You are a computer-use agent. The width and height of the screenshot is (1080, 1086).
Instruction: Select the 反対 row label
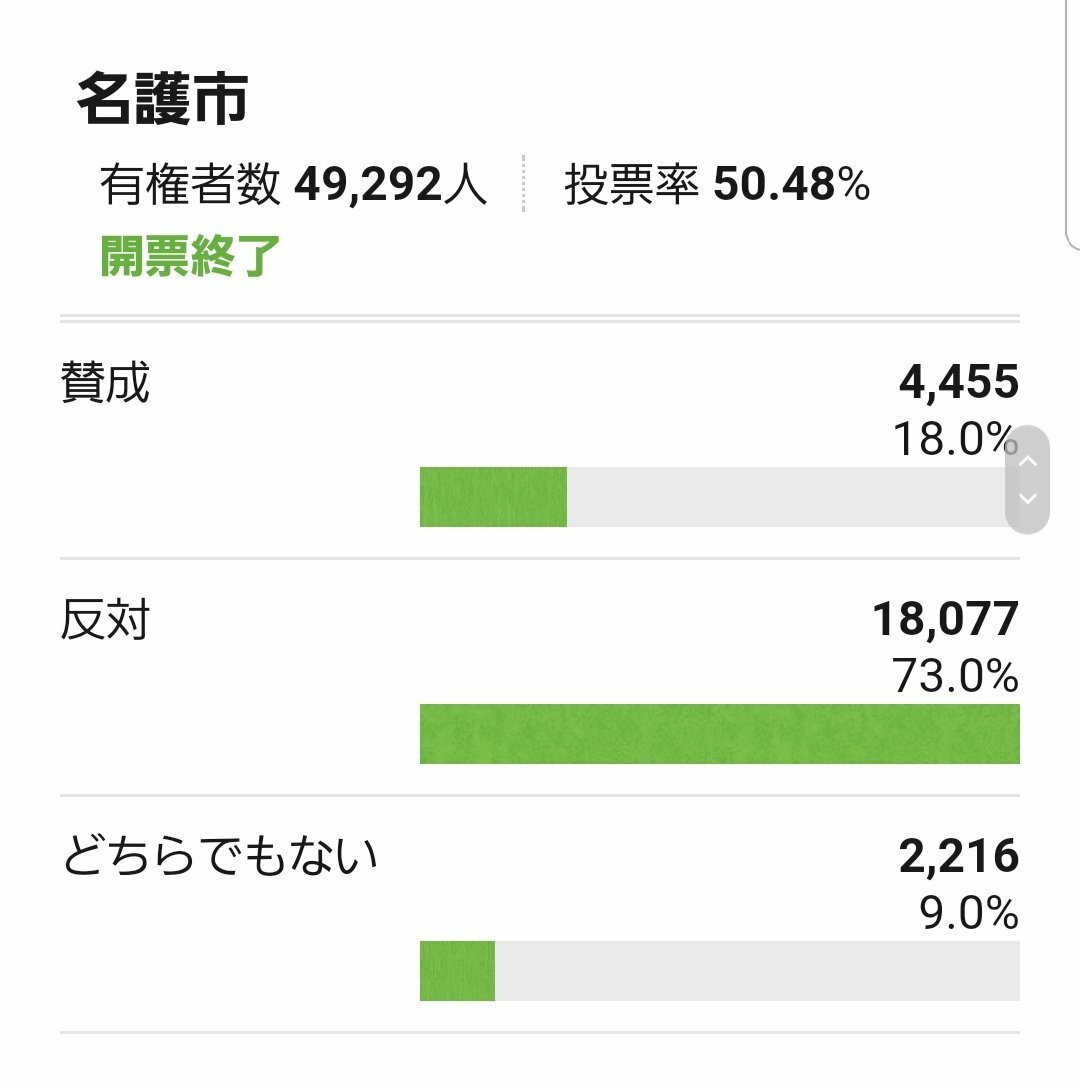point(105,621)
